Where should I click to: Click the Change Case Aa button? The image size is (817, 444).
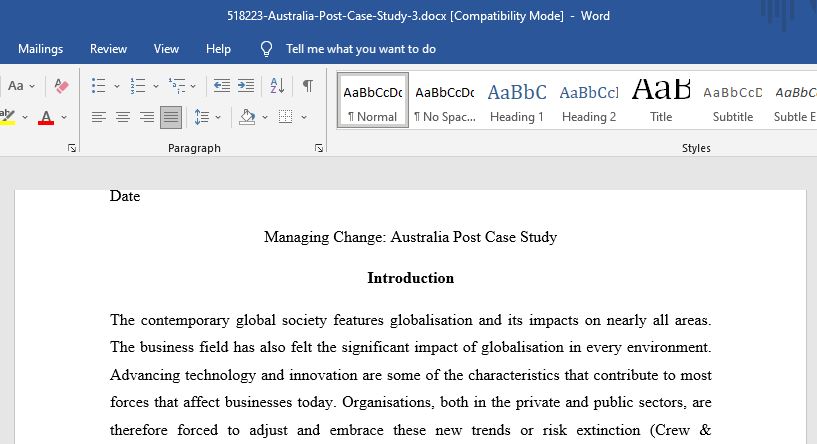pyautogui.click(x=16, y=85)
